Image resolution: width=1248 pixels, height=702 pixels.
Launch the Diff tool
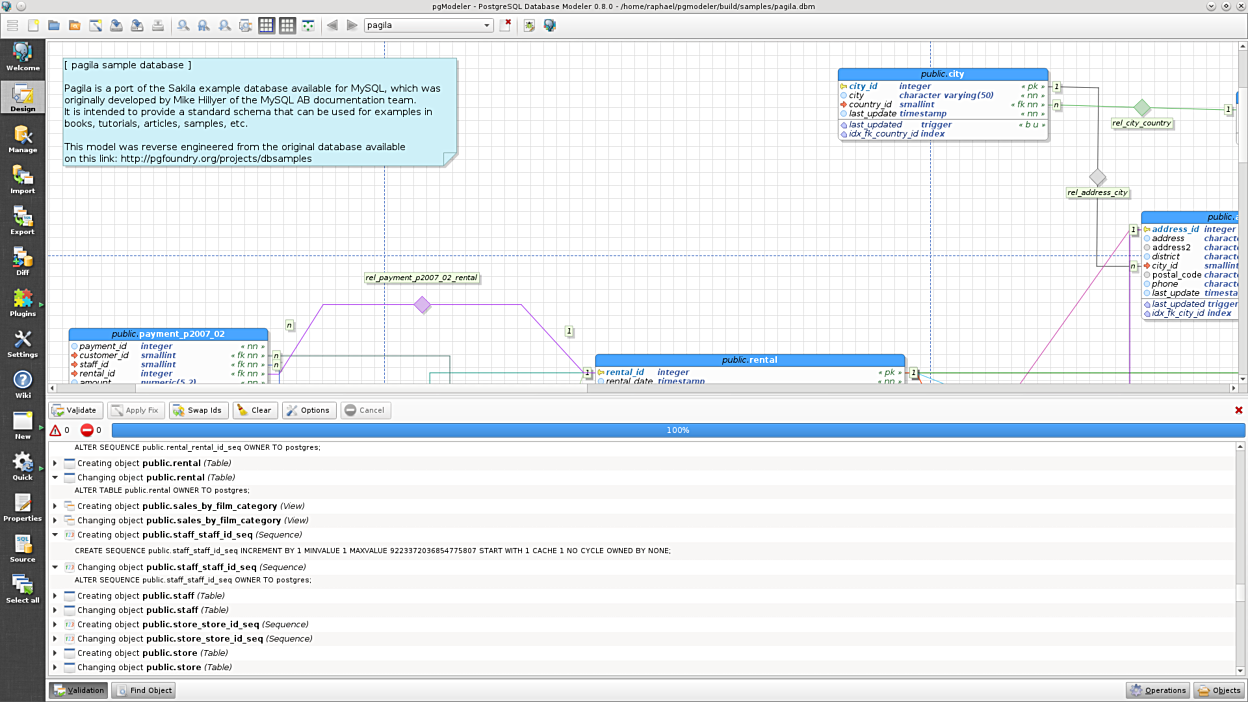coord(22,261)
